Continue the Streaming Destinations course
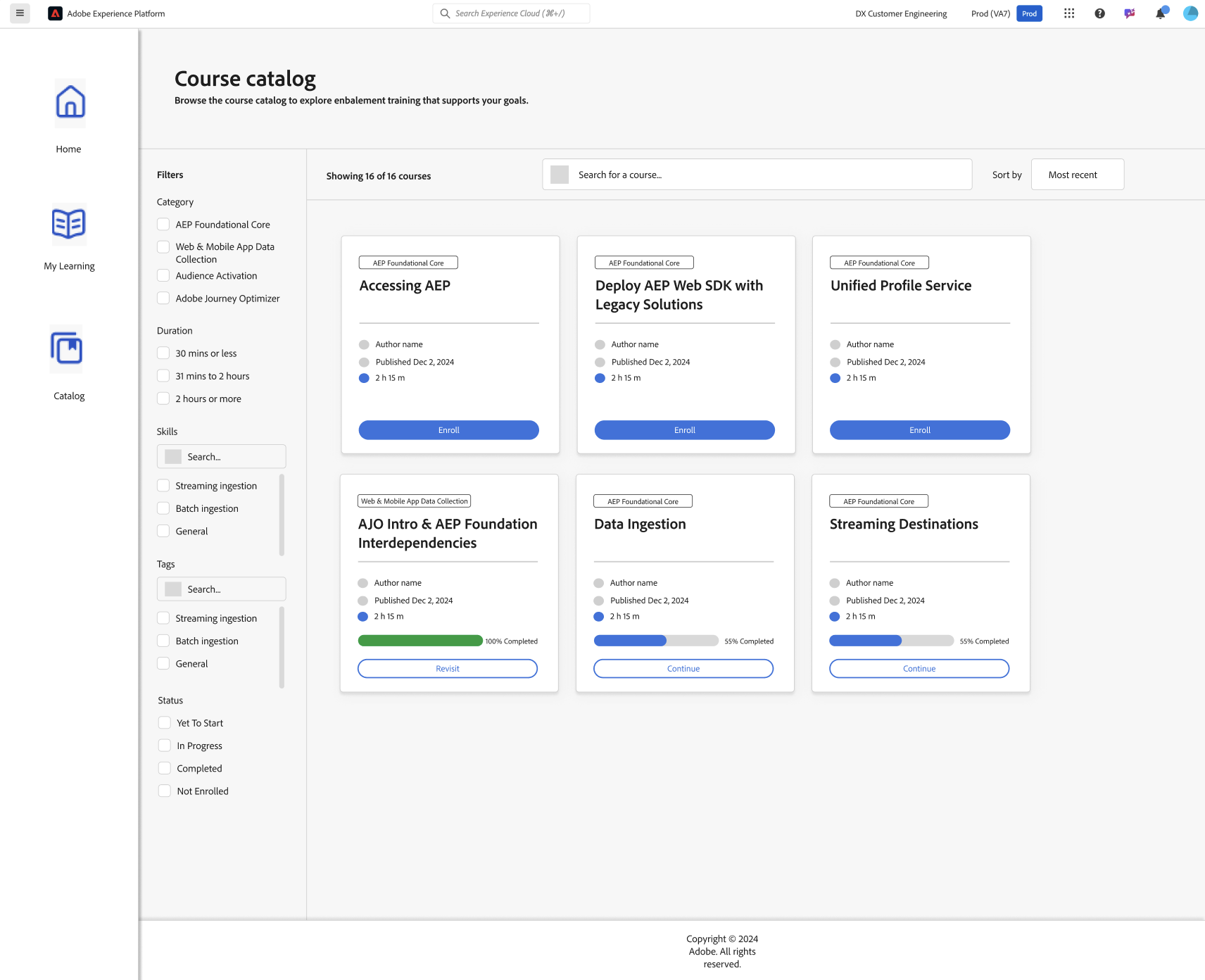Image resolution: width=1205 pixels, height=980 pixels. 919,669
